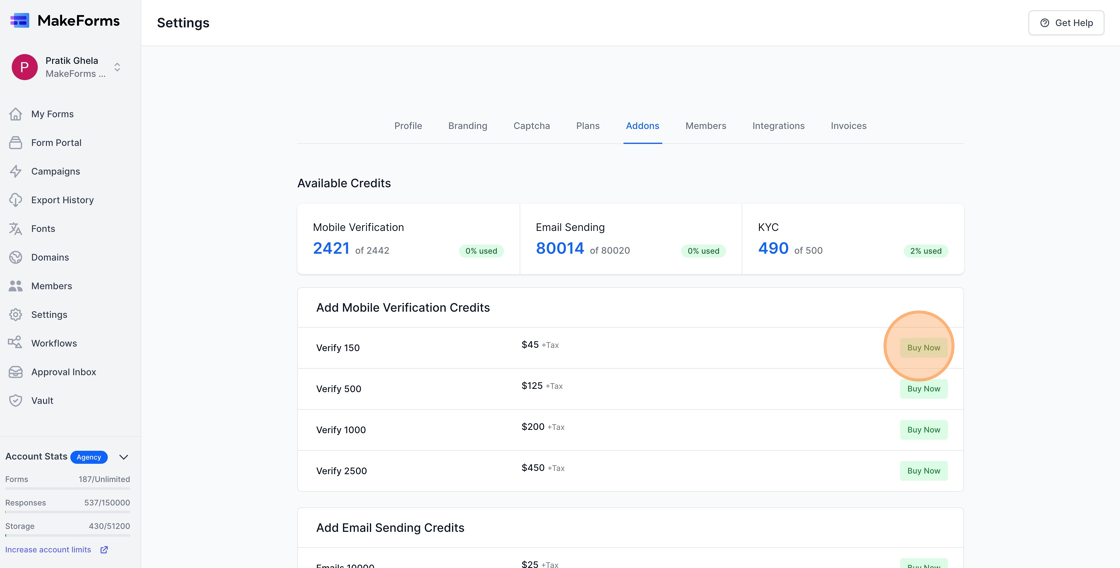This screenshot has height=568, width=1120.
Task: Click the Fonts translate icon in sidebar
Action: (x=16, y=229)
